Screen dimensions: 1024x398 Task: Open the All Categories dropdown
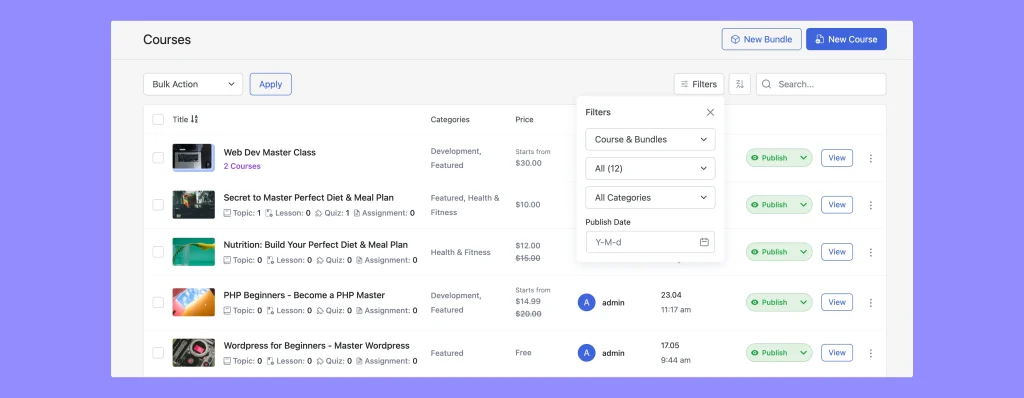point(650,197)
